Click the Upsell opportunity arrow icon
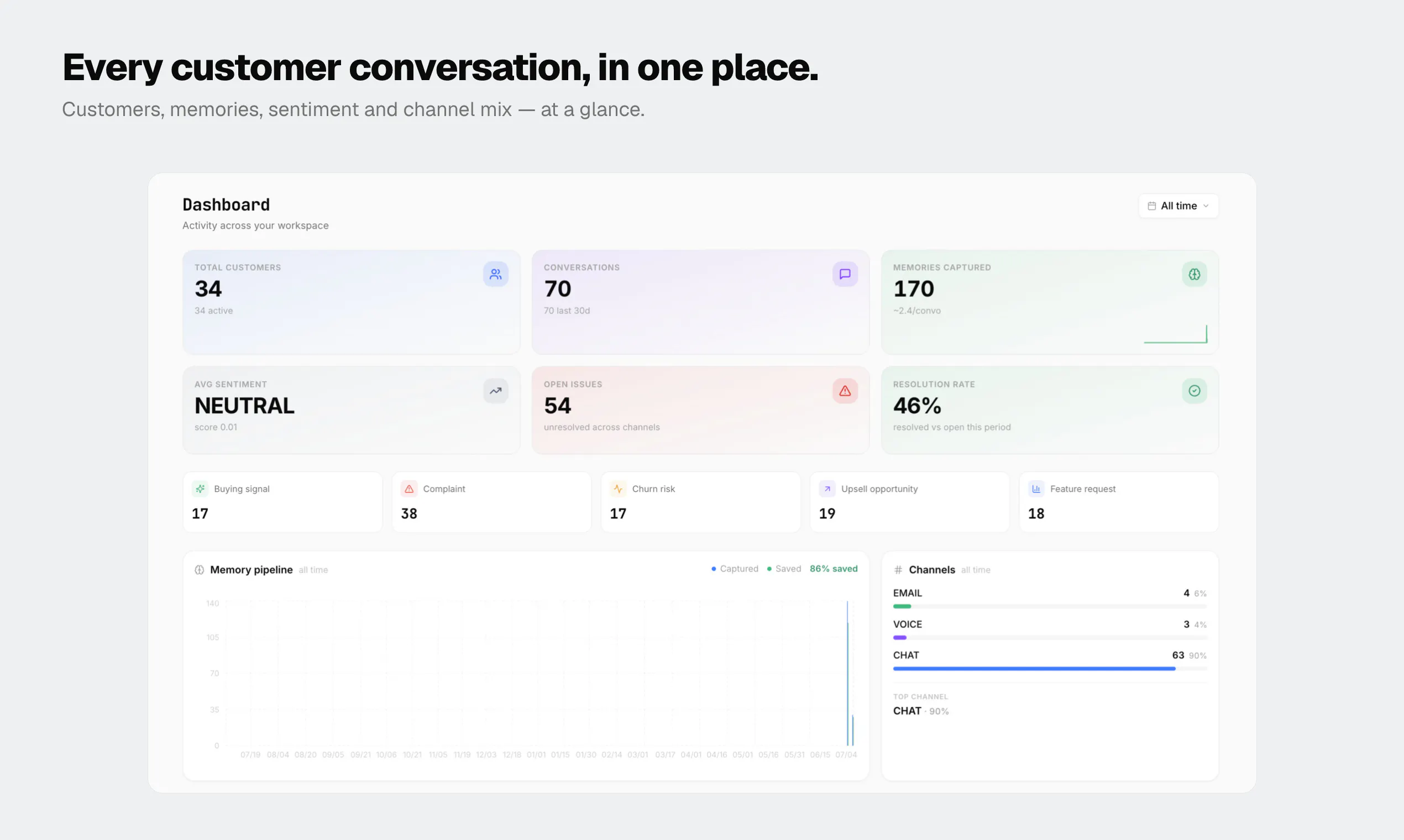Image resolution: width=1404 pixels, height=840 pixels. point(827,489)
